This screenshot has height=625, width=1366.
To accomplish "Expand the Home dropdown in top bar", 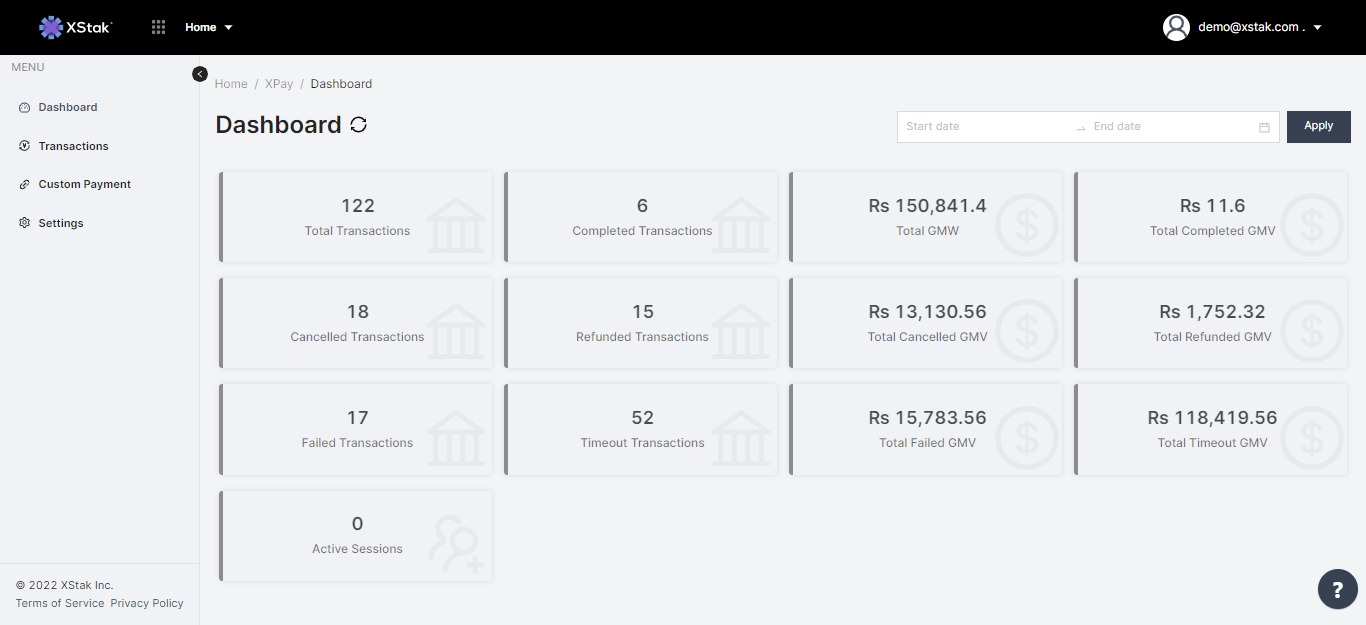I will [x=208, y=27].
